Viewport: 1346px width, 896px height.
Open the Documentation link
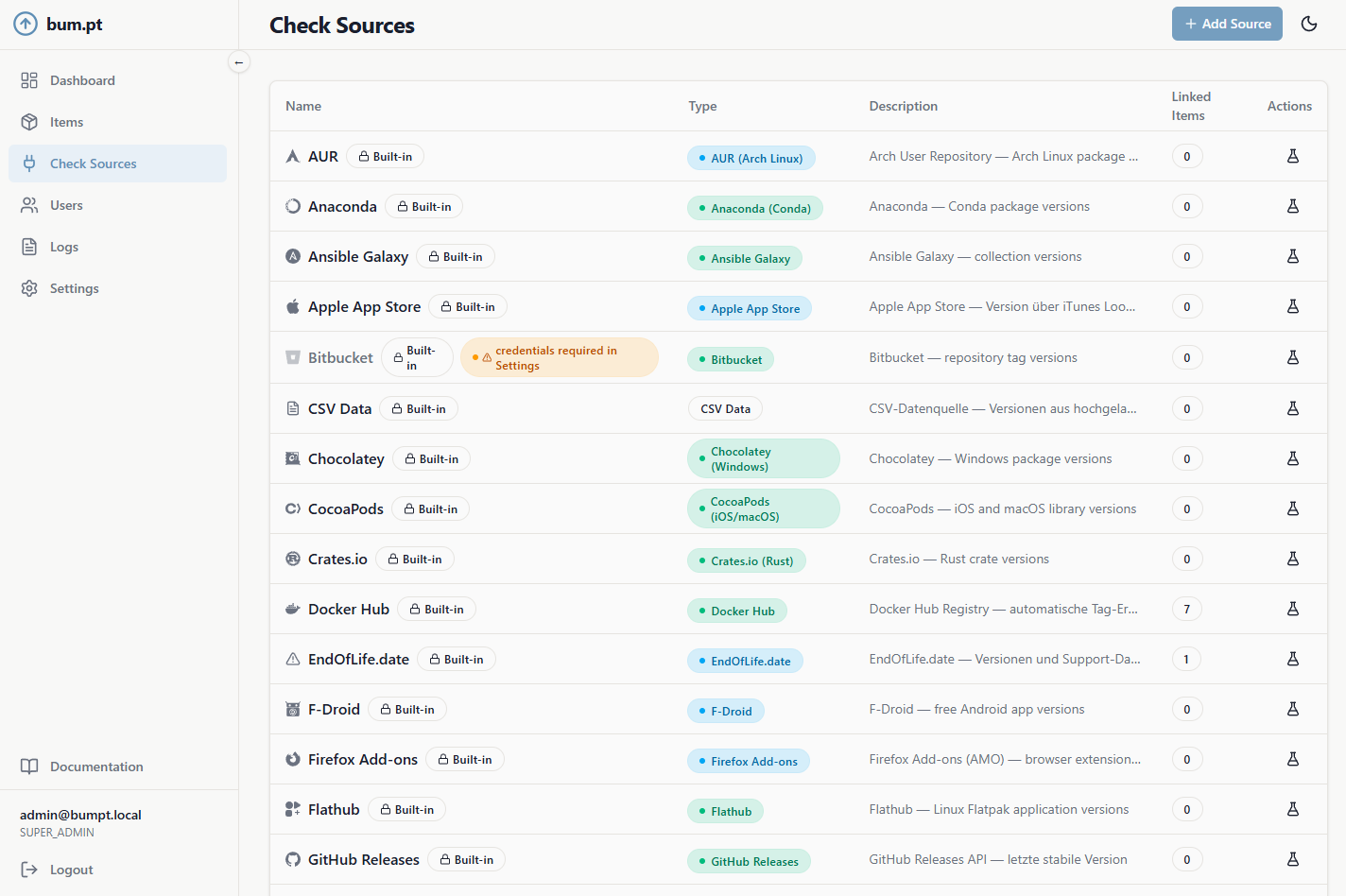tap(118, 767)
